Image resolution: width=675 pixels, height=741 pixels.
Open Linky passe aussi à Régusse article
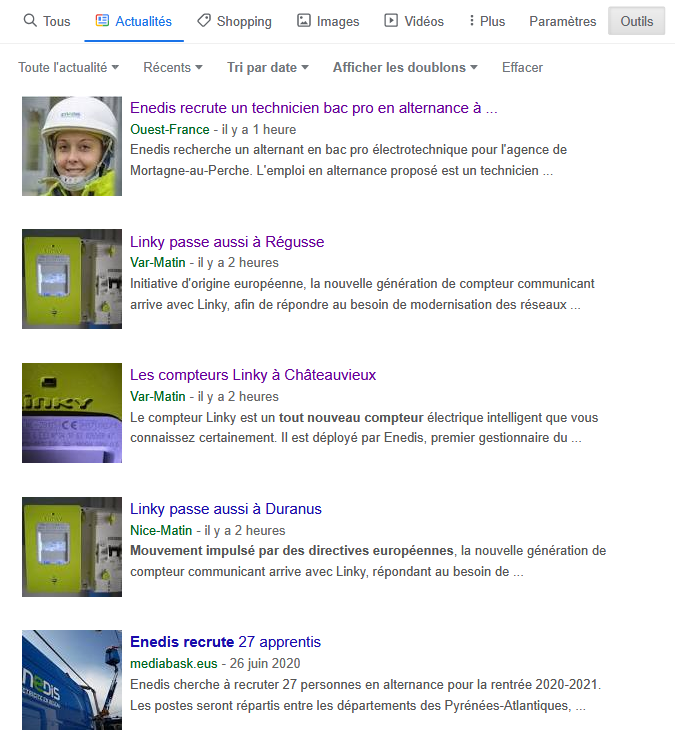click(x=227, y=242)
